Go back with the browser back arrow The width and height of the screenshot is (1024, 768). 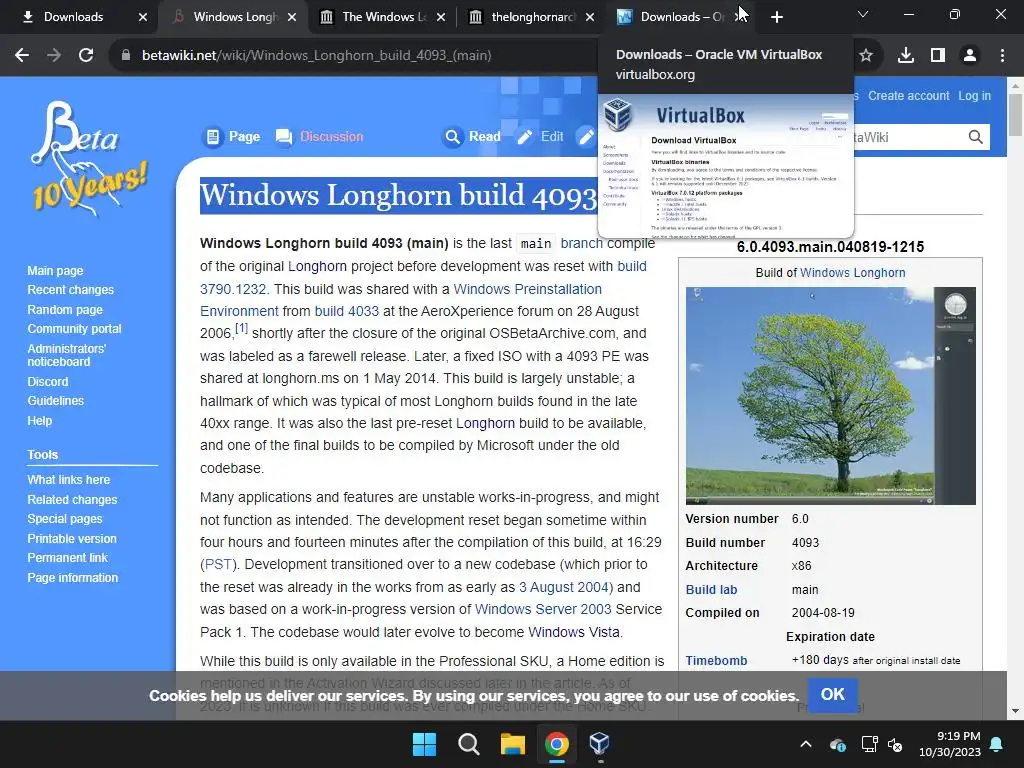coord(22,56)
